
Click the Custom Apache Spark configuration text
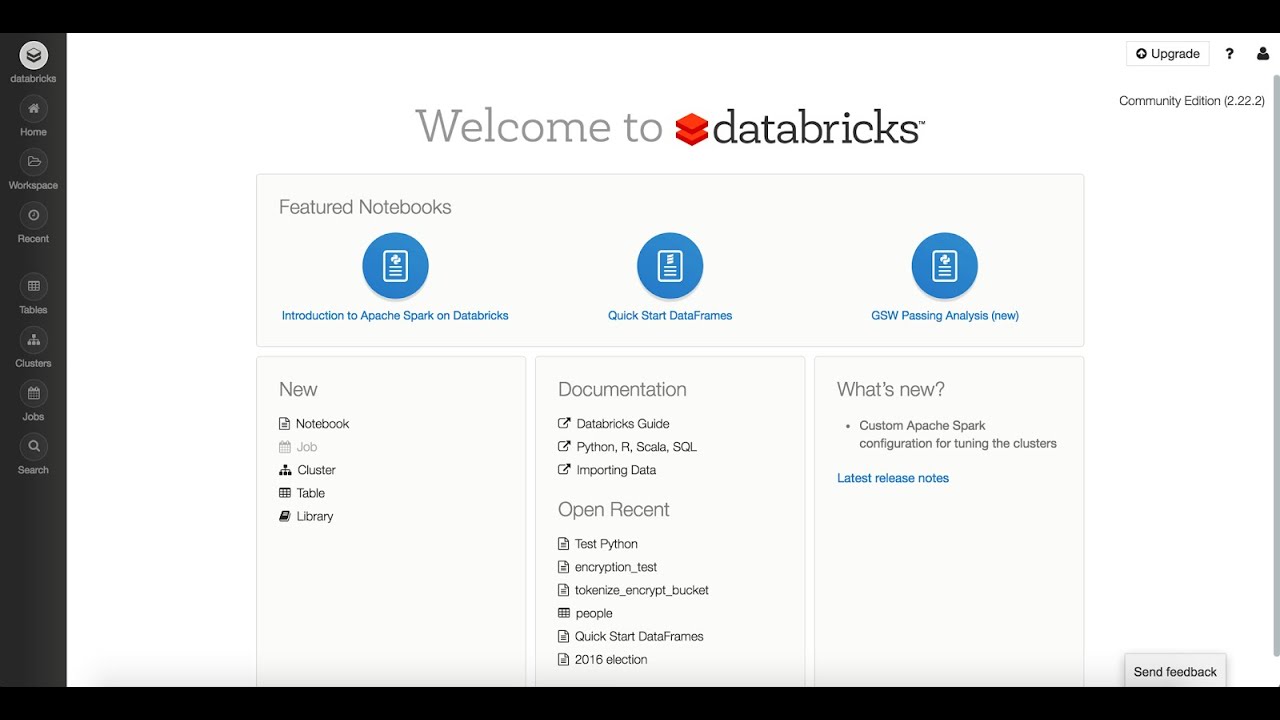coord(958,434)
